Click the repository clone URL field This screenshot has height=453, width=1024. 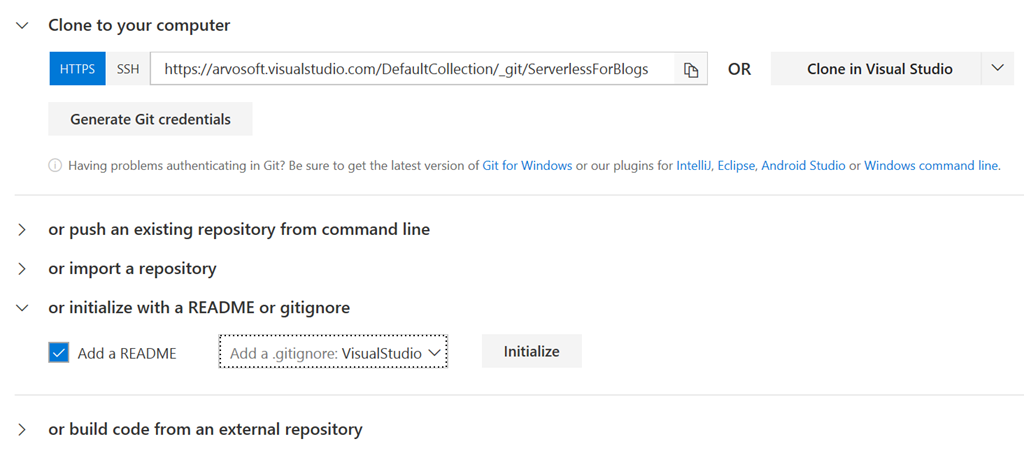point(410,70)
